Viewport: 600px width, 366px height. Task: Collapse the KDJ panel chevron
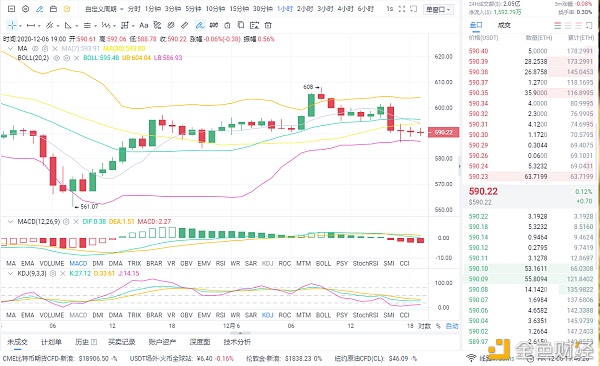pyautogui.click(x=10, y=274)
